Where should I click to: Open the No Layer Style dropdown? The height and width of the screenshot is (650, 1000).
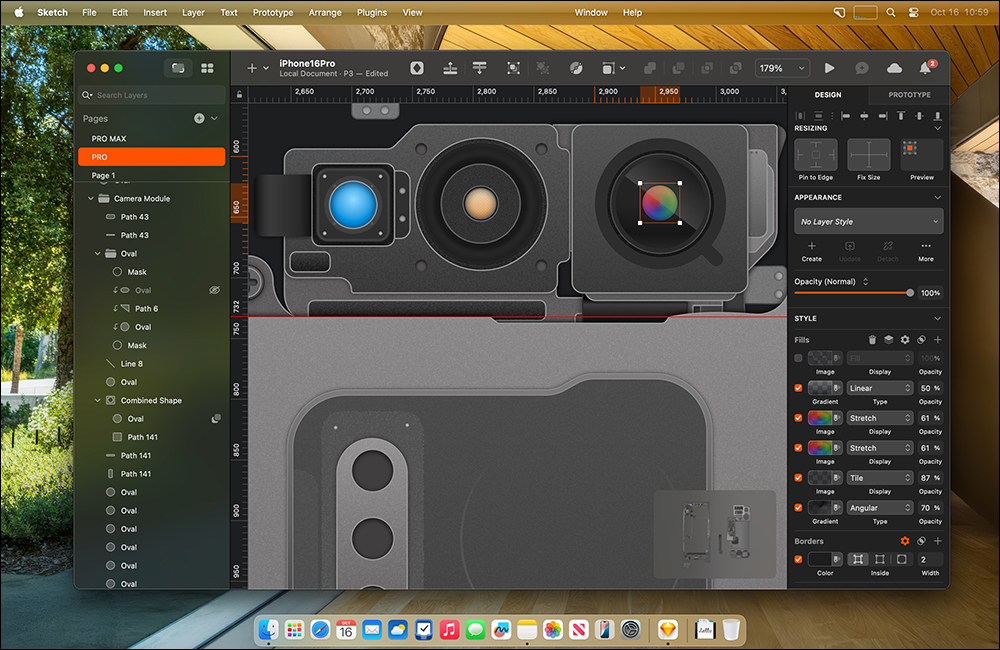(x=869, y=221)
